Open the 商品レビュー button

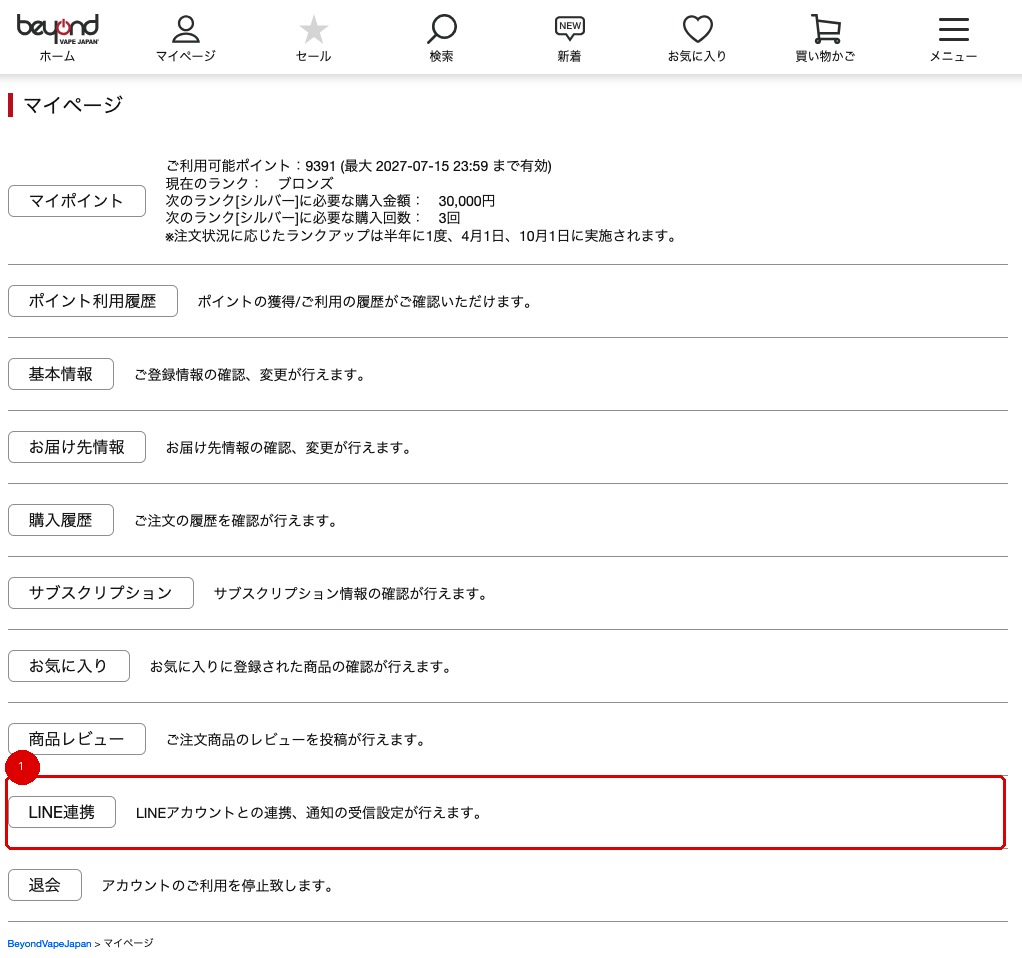pyautogui.click(x=77, y=739)
